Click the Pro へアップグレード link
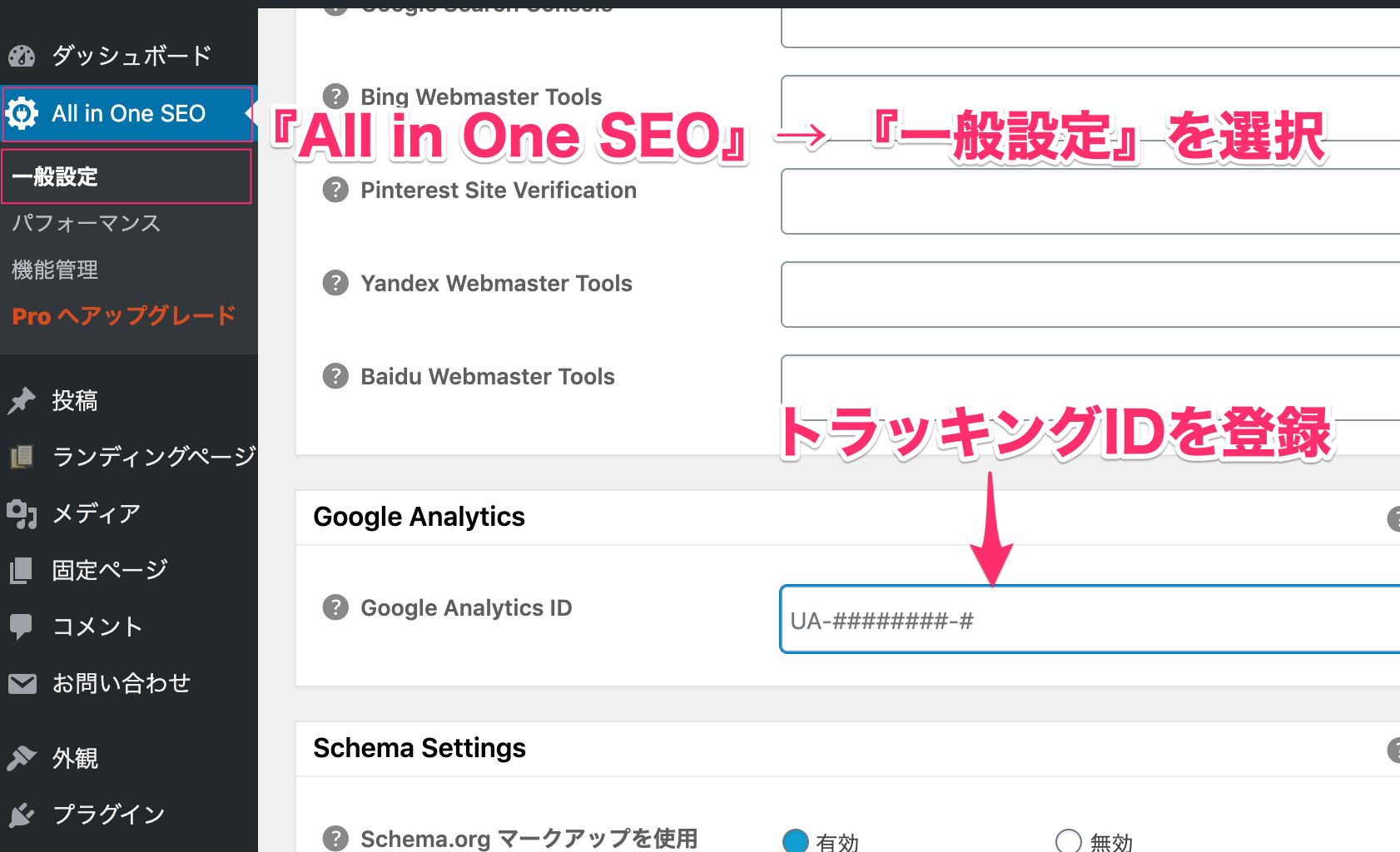 click(x=124, y=316)
